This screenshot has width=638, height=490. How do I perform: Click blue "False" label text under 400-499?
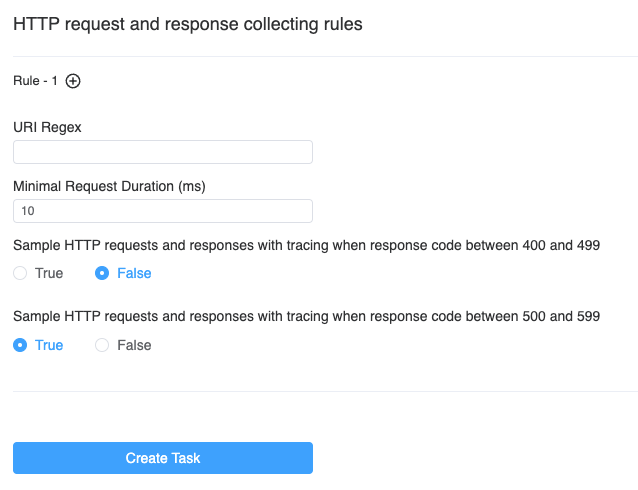134,273
